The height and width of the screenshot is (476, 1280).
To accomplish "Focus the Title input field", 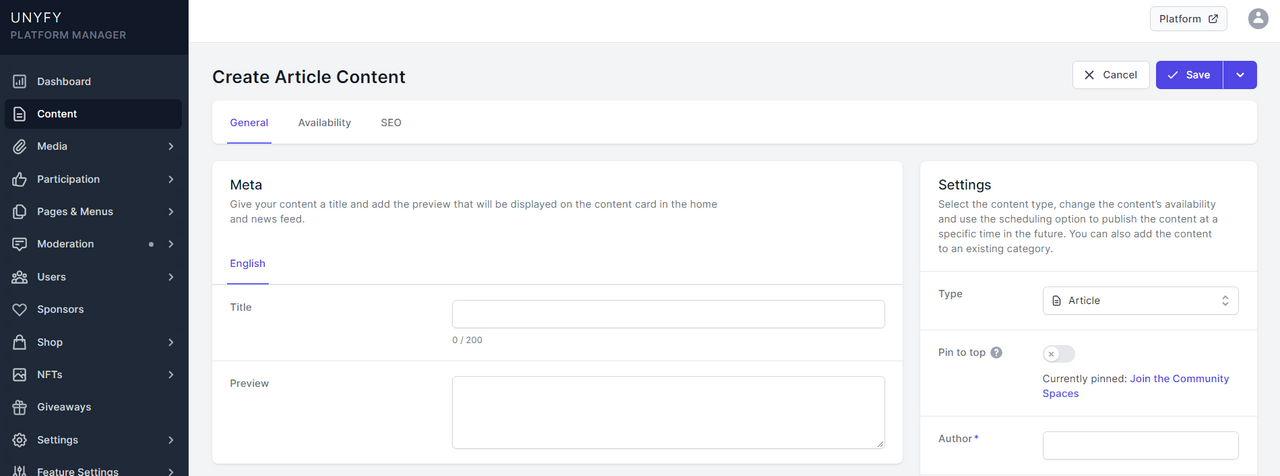I will pyautogui.click(x=668, y=314).
